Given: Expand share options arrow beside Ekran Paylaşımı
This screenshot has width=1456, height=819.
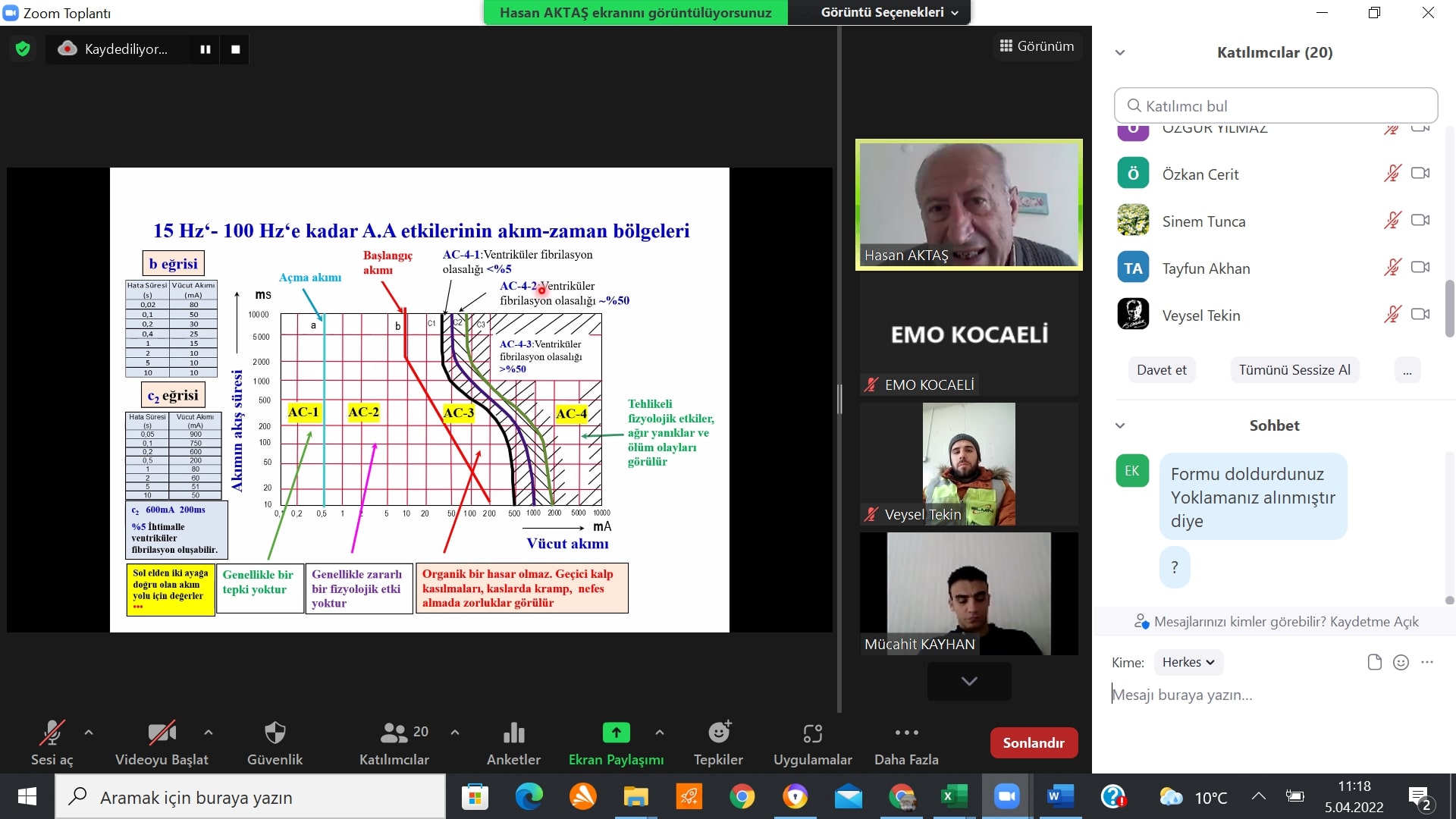Looking at the screenshot, I should (x=660, y=733).
